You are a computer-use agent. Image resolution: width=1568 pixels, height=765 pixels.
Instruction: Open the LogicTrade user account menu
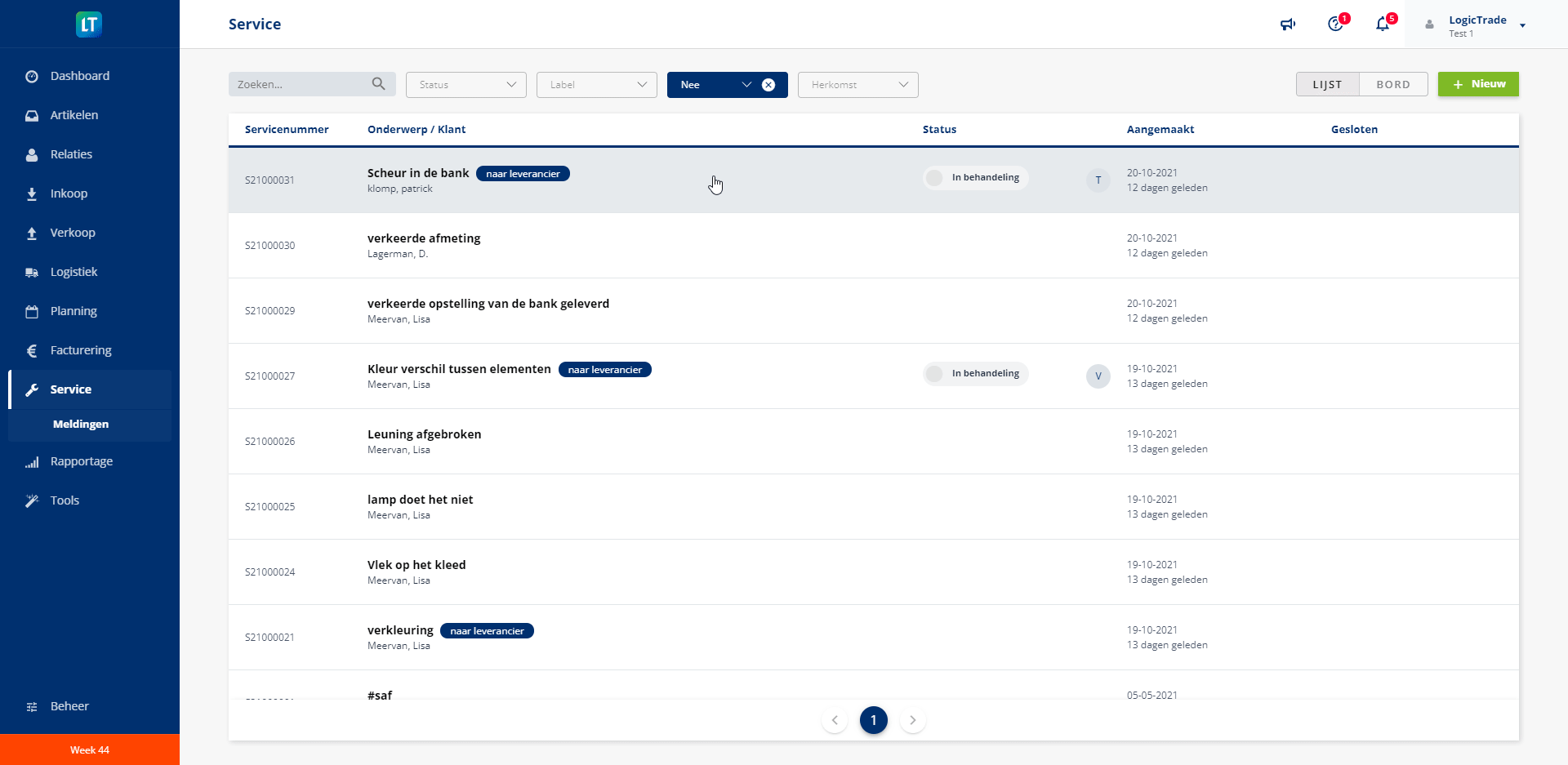(x=1477, y=25)
